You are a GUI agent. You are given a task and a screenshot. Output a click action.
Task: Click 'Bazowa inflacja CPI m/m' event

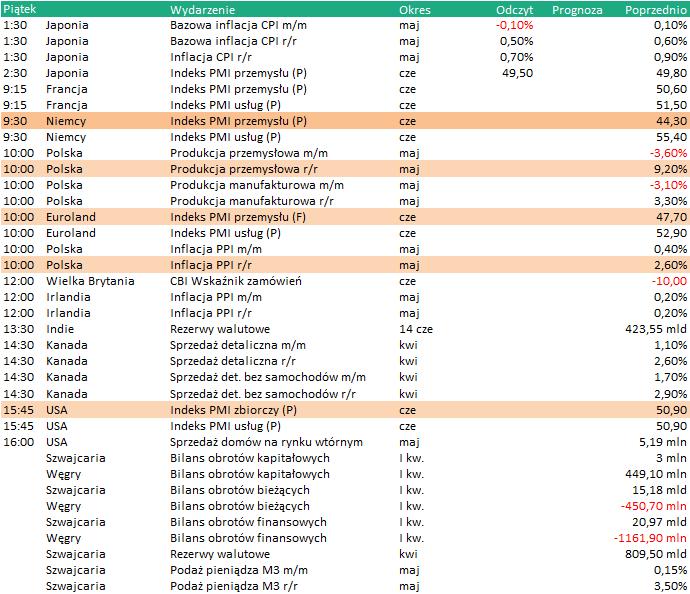point(238,25)
